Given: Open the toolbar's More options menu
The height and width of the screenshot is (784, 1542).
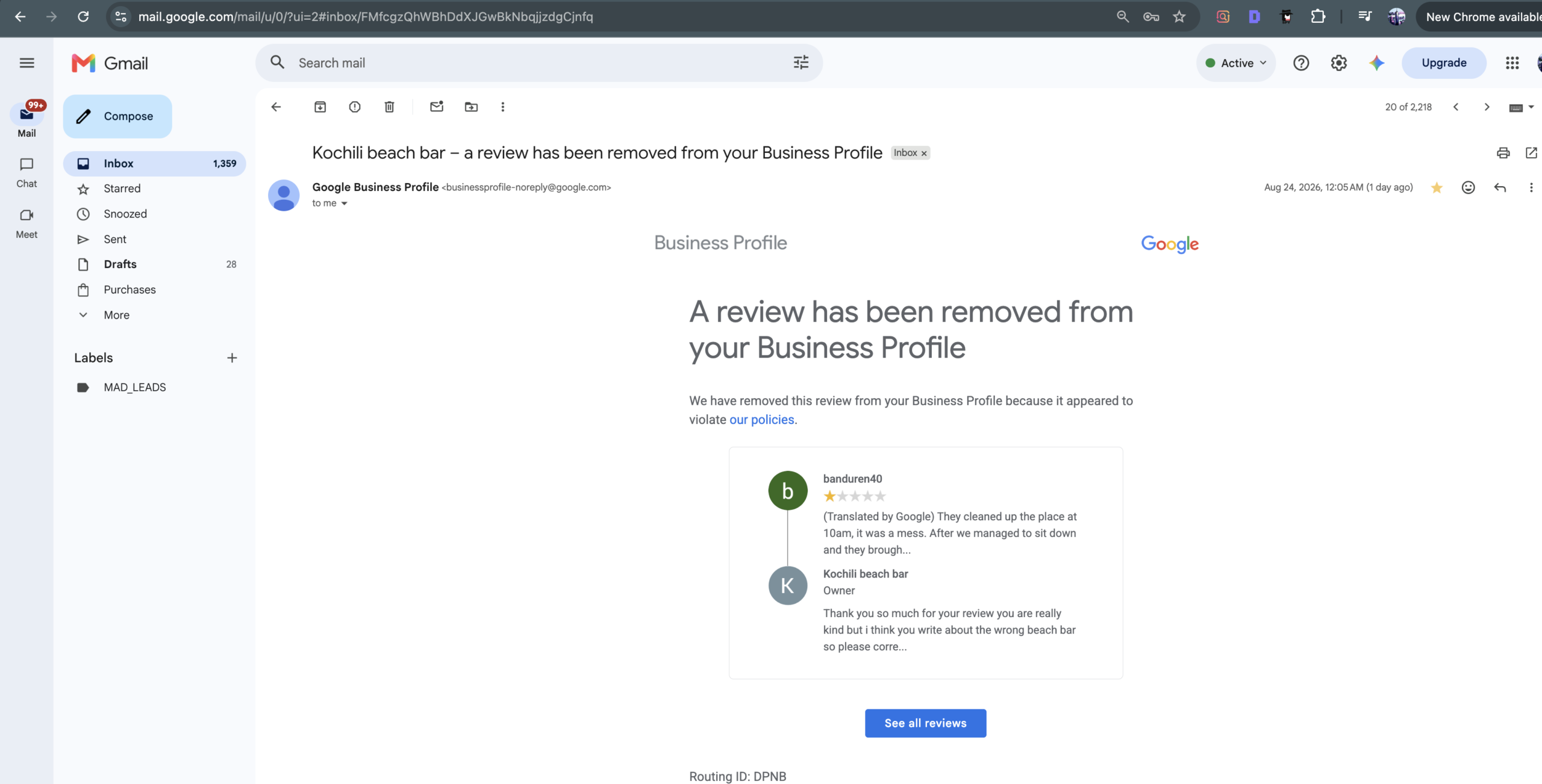Looking at the screenshot, I should pyautogui.click(x=503, y=107).
